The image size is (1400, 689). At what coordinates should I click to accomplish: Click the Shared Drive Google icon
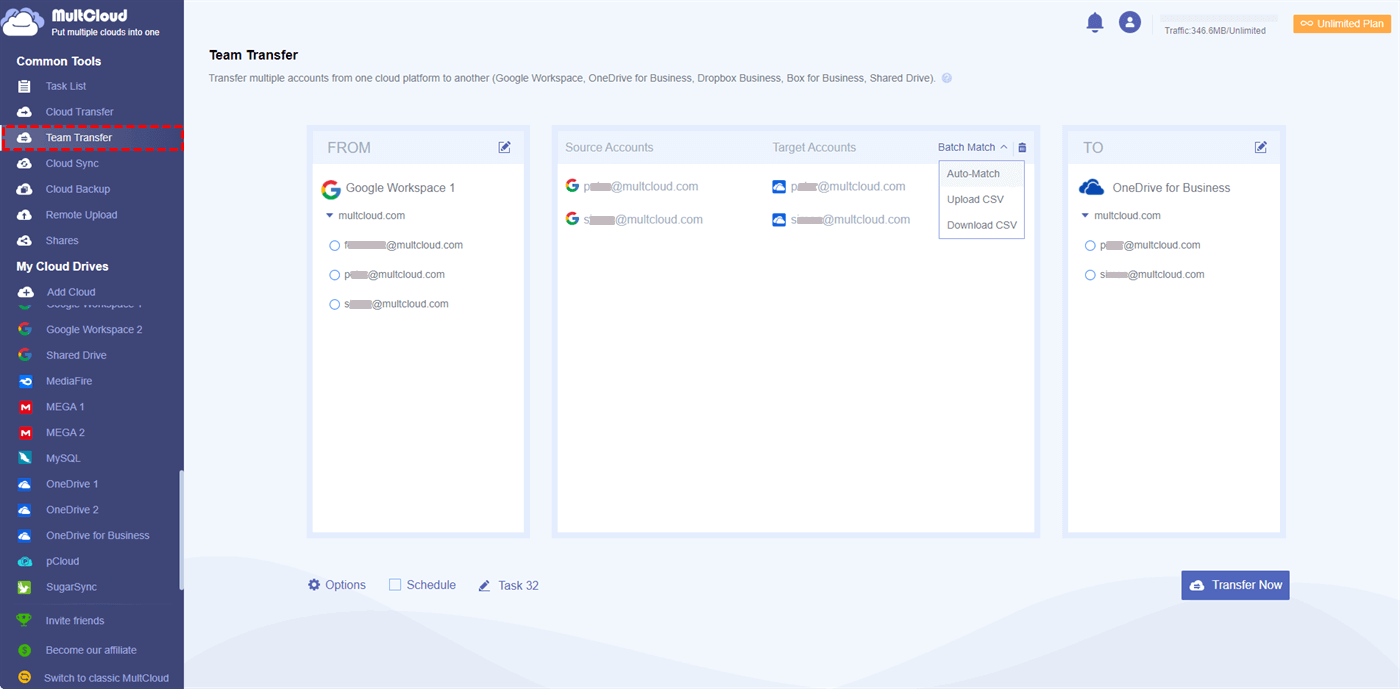point(25,355)
